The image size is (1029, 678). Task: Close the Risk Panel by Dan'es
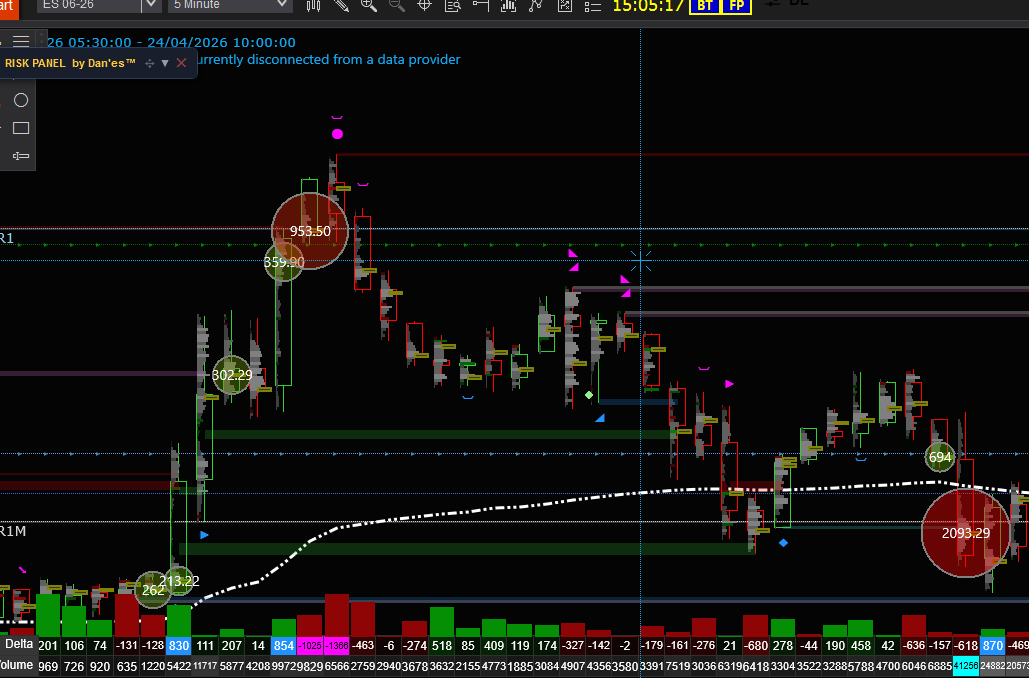(181, 63)
